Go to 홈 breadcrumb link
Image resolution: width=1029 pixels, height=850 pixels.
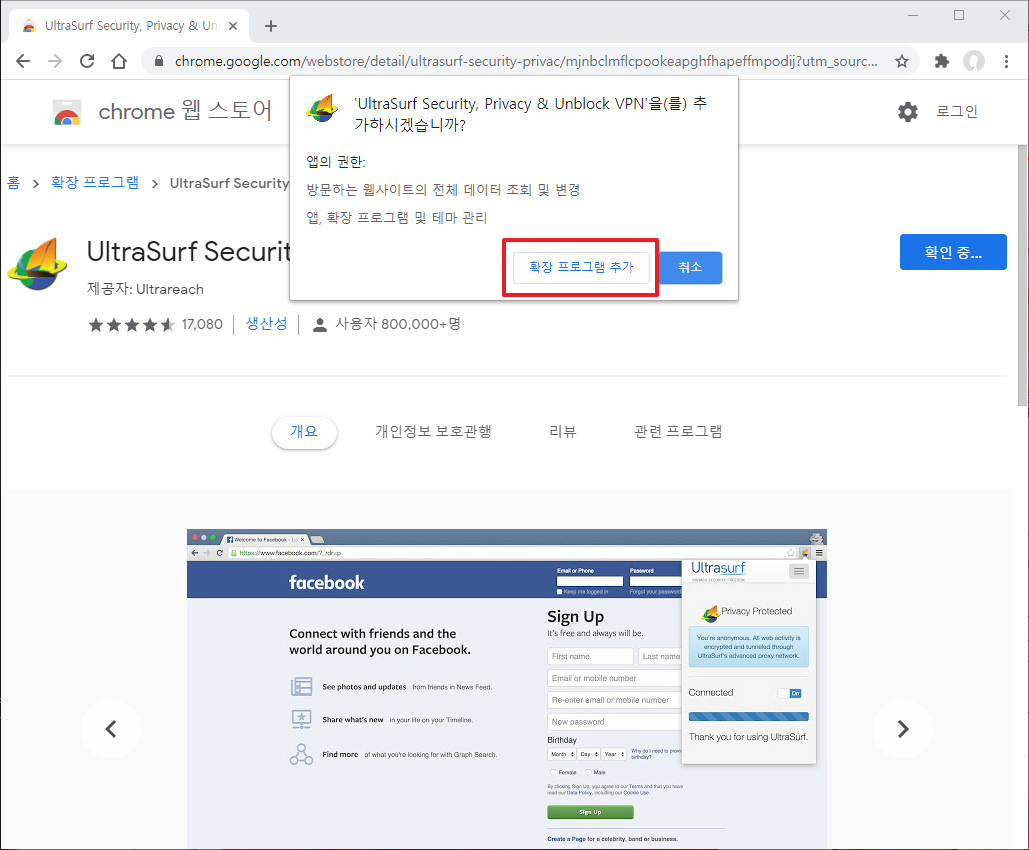(x=14, y=182)
